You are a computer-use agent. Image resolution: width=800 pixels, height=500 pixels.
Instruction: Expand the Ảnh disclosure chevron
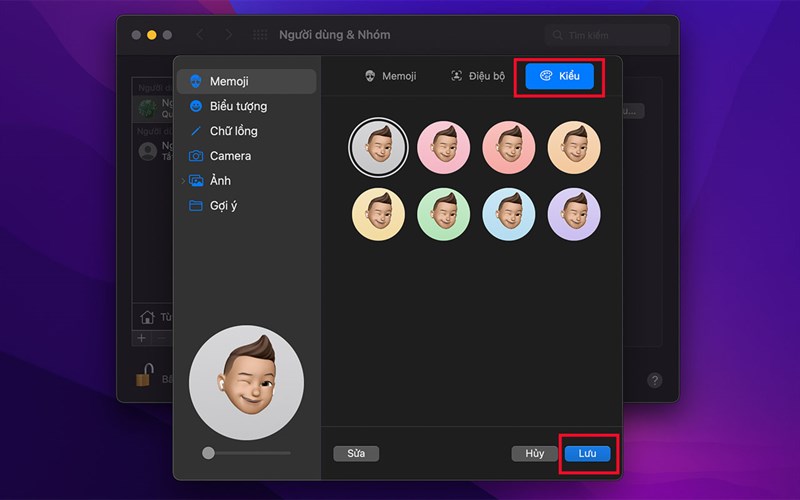point(183,181)
